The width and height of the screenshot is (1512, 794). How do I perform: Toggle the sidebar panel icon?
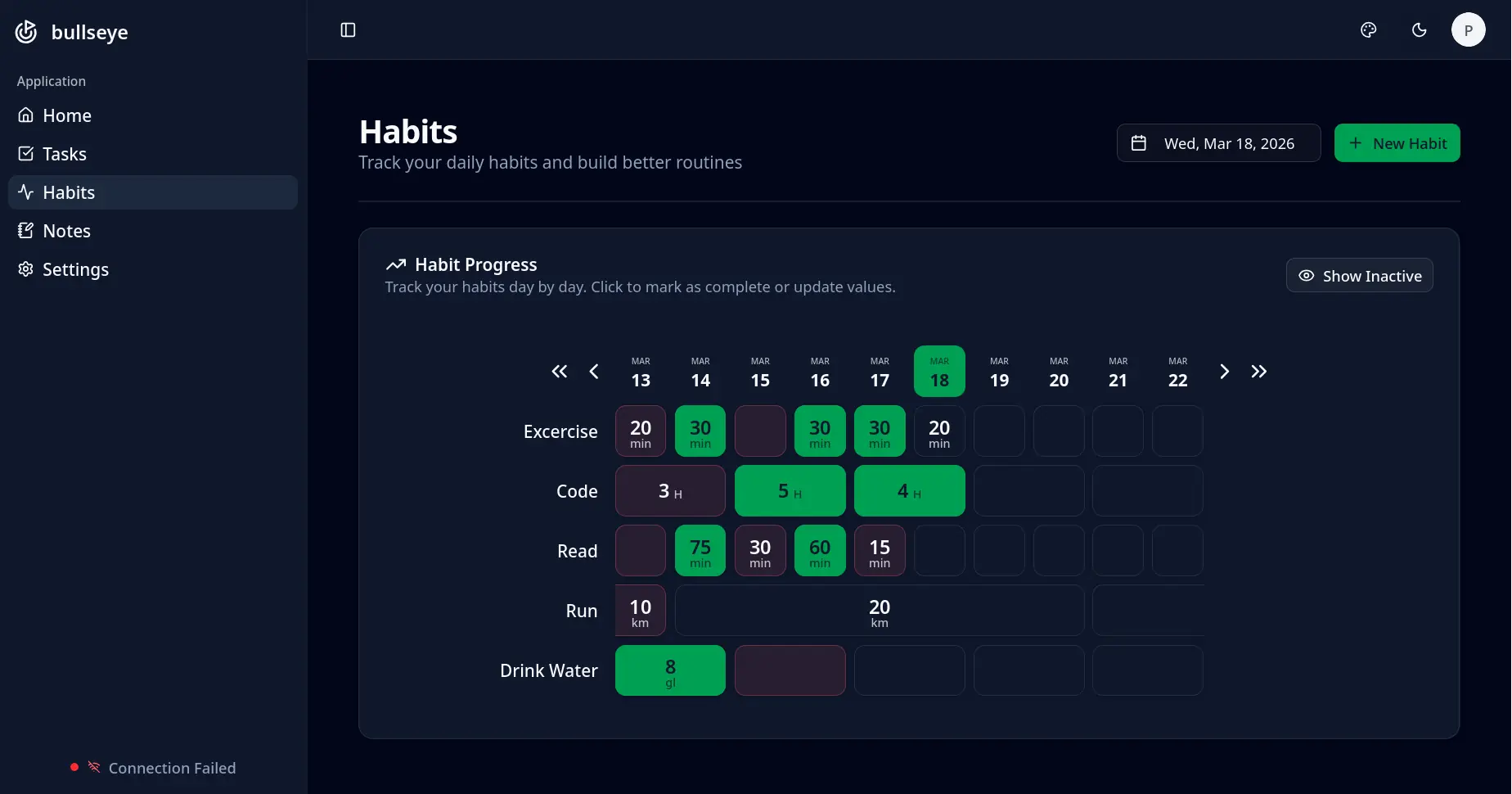348,30
